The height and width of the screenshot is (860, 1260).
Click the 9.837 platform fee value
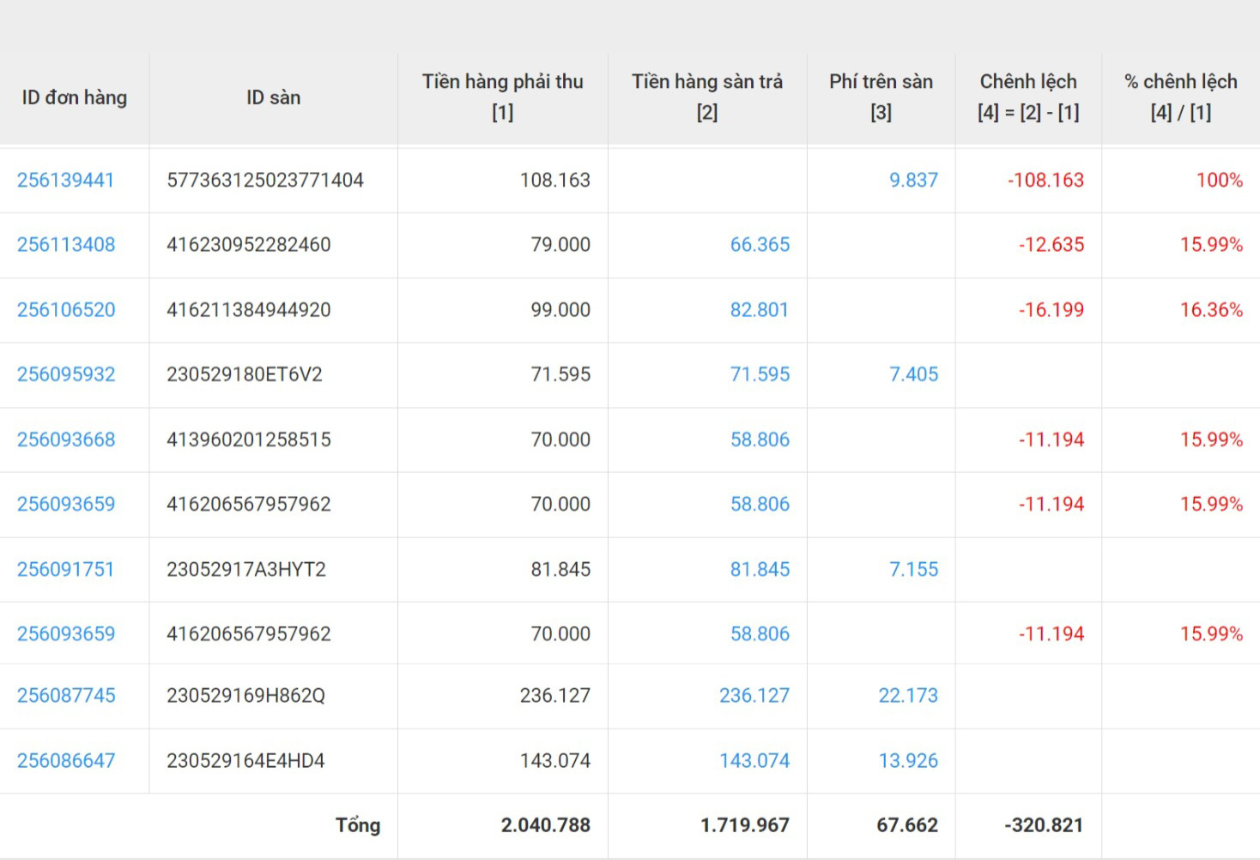click(913, 180)
